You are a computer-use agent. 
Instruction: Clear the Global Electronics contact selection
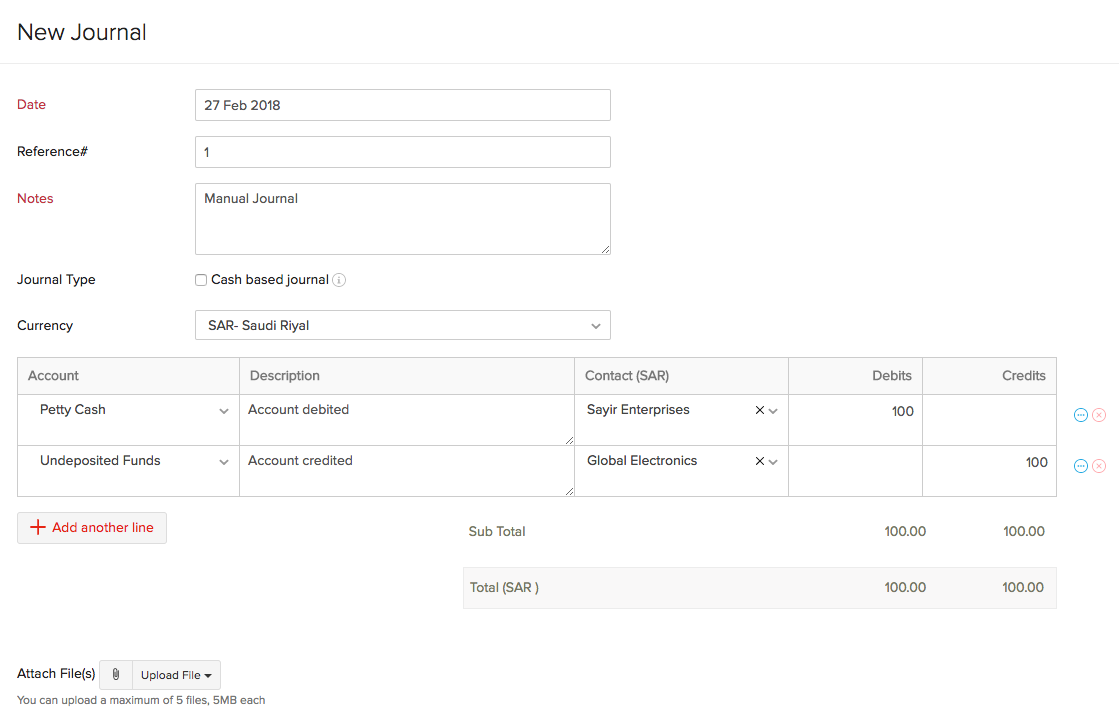(759, 461)
